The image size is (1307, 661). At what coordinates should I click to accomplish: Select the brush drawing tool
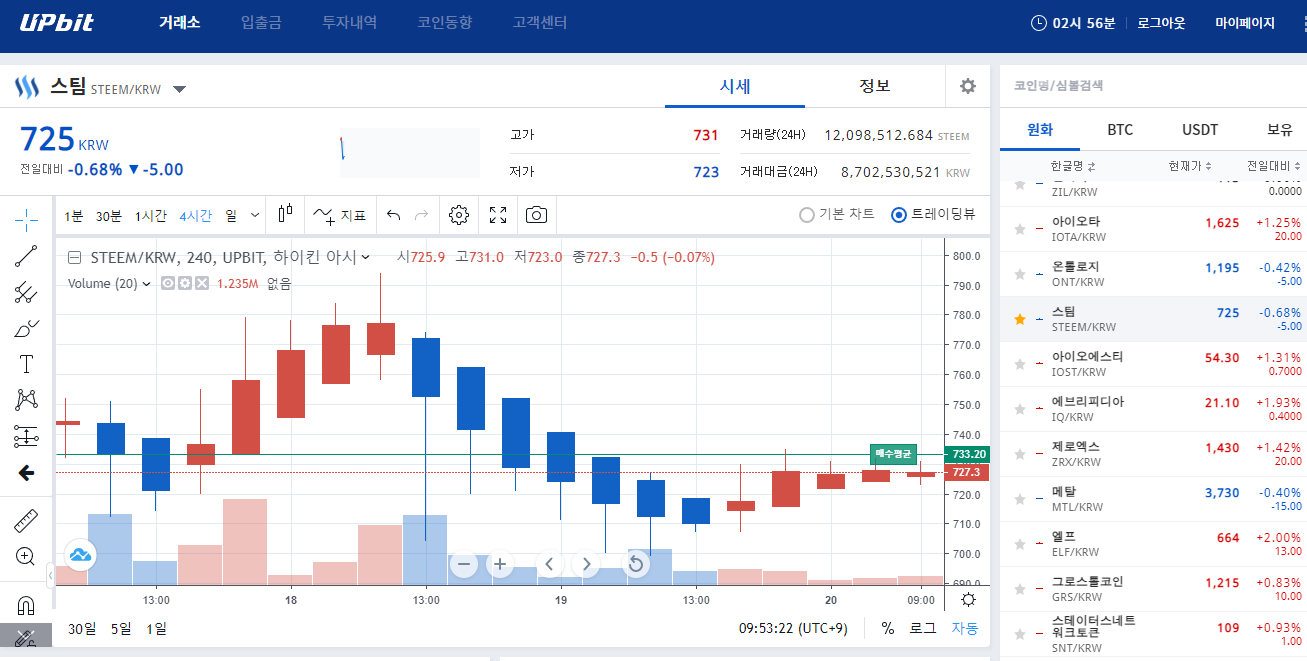(27, 328)
